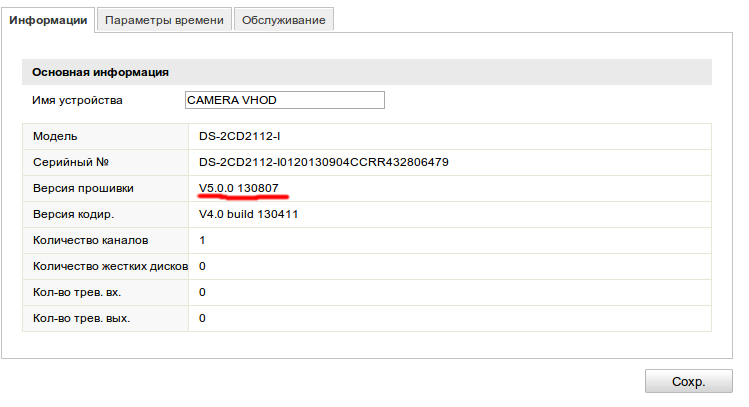
Task: Click the serial number value
Action: coord(324,162)
